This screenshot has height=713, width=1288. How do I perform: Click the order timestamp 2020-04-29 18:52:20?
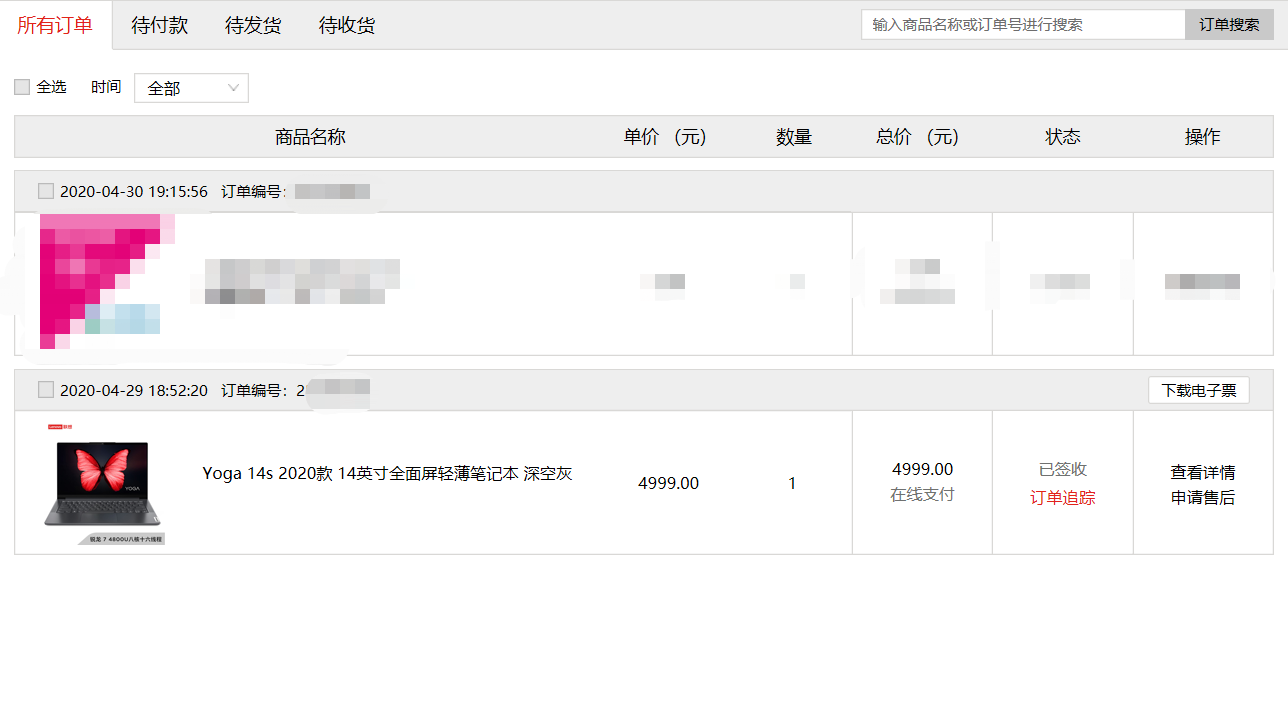(x=134, y=390)
